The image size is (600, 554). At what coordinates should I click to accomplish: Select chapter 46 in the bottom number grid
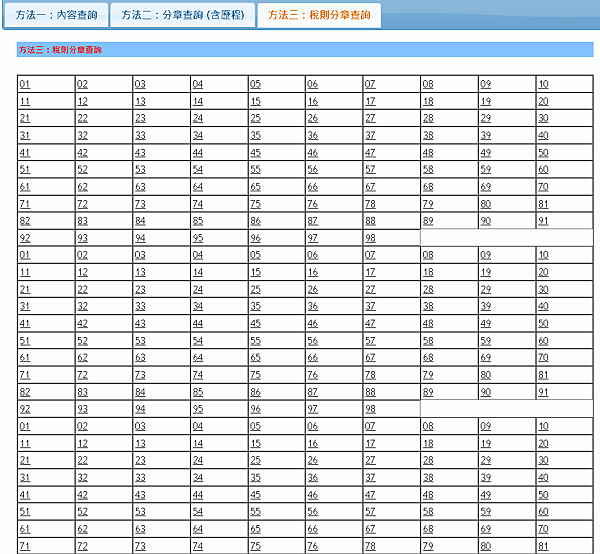[x=313, y=495]
